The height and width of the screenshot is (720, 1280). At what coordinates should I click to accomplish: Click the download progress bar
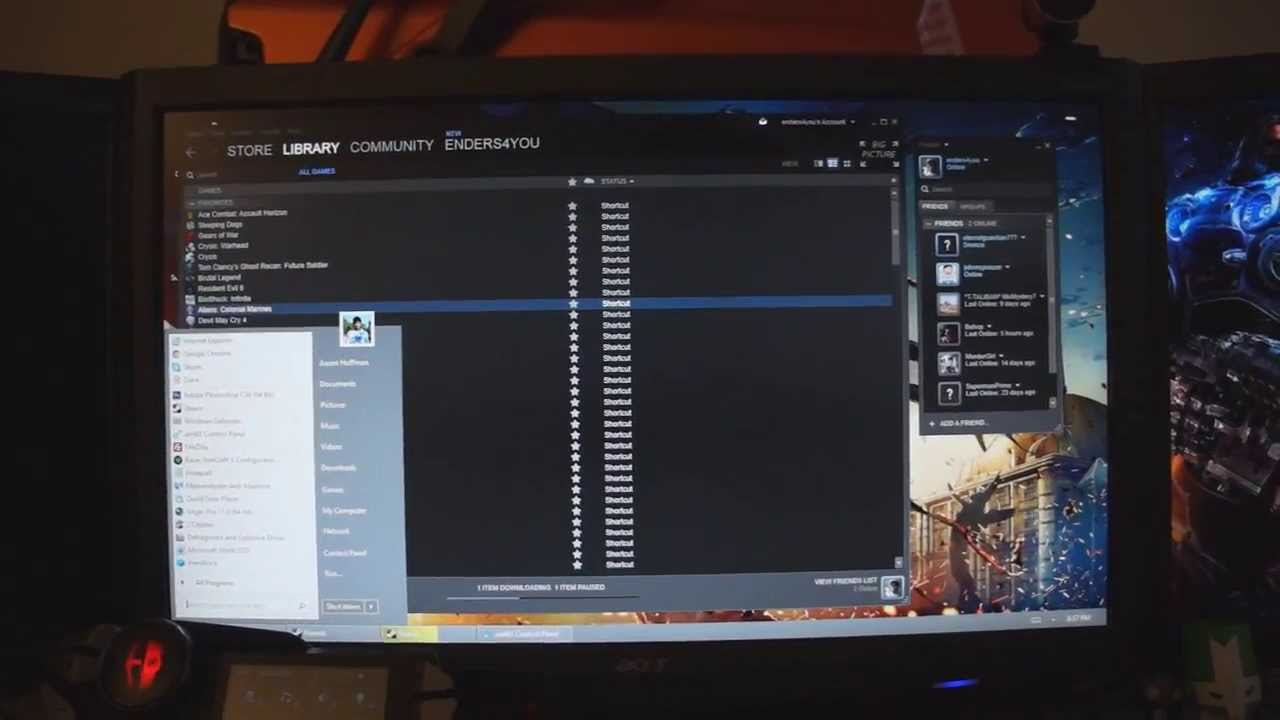[541, 597]
